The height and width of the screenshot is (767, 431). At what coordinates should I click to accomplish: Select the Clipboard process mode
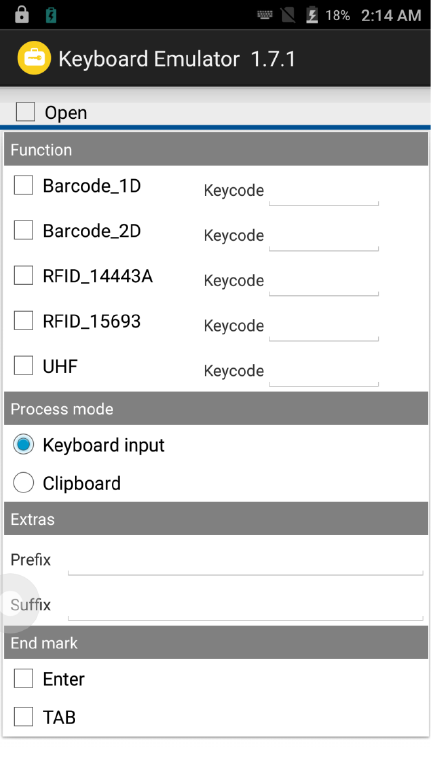coord(23,483)
